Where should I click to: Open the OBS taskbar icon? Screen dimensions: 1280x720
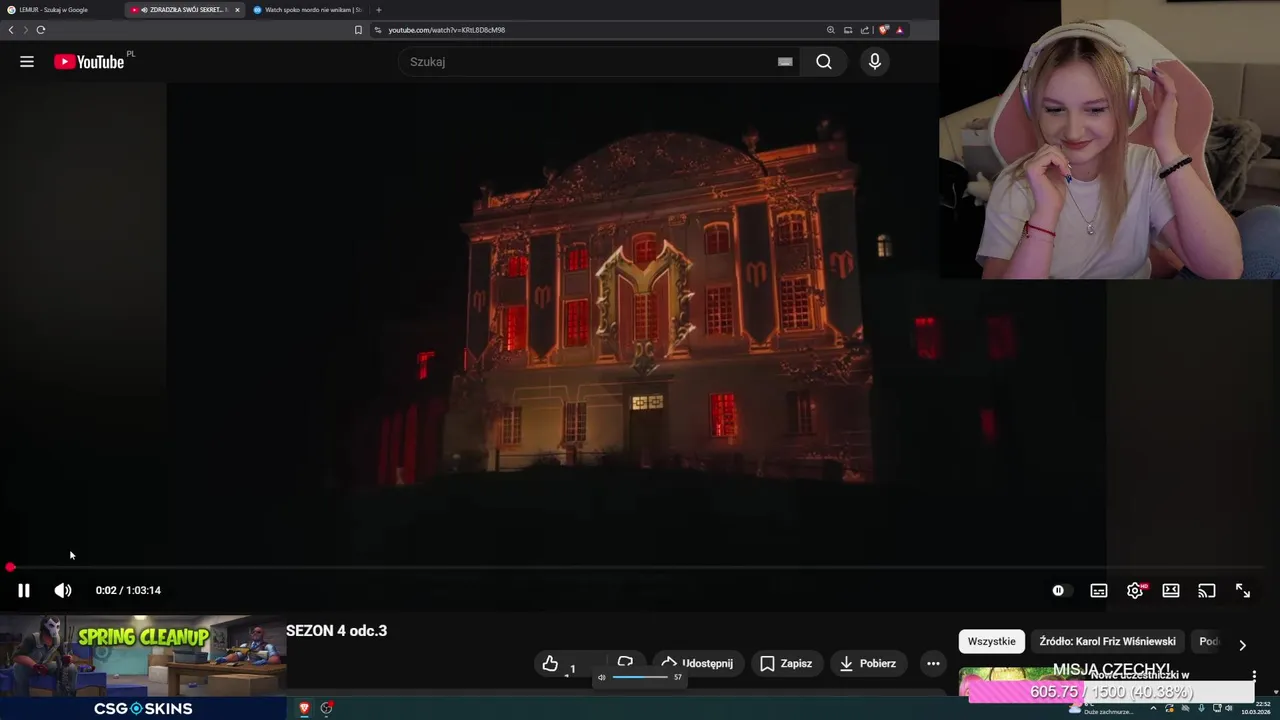pos(326,708)
